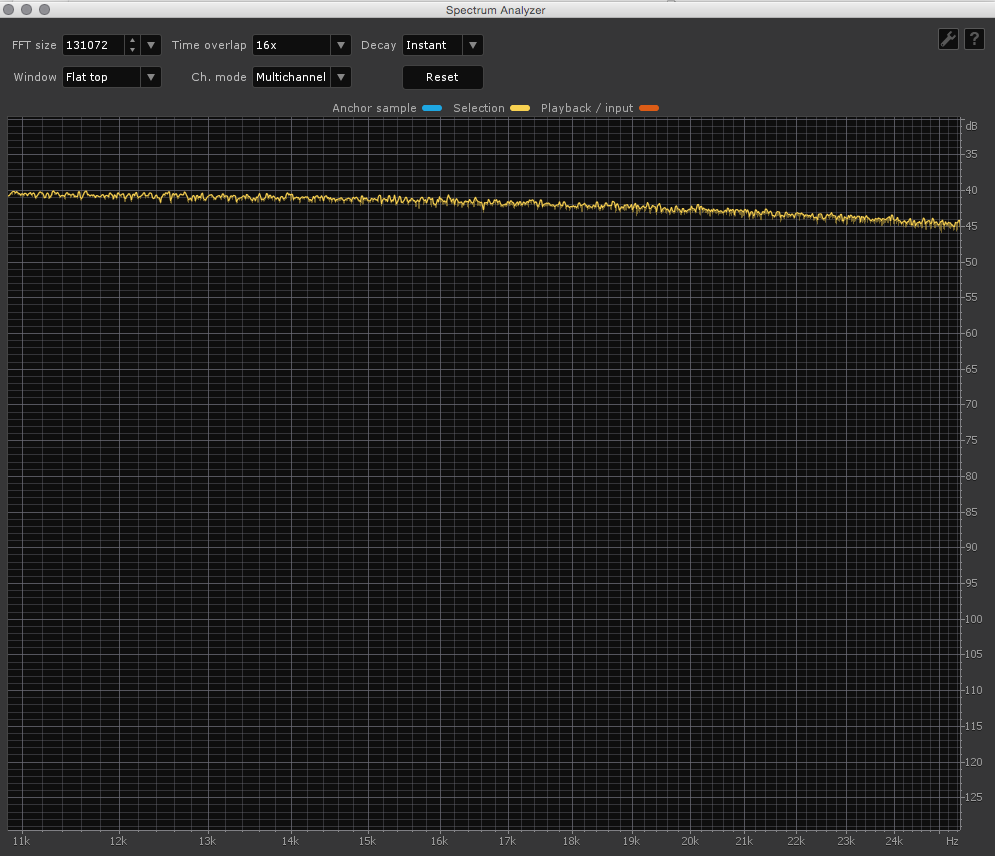This screenshot has height=856, width=995.
Task: Click the orange Playback / input color swatch
Action: click(x=649, y=108)
